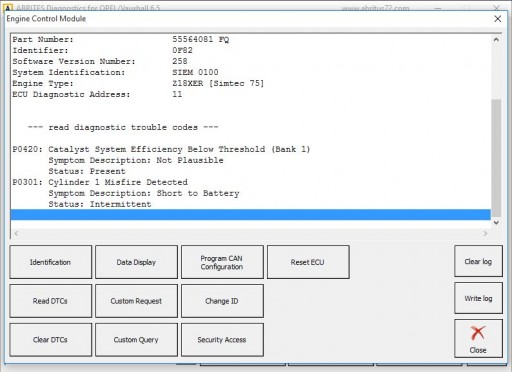Click the log scroll up arrow
Screen dimensions: 512x372
click(496, 39)
